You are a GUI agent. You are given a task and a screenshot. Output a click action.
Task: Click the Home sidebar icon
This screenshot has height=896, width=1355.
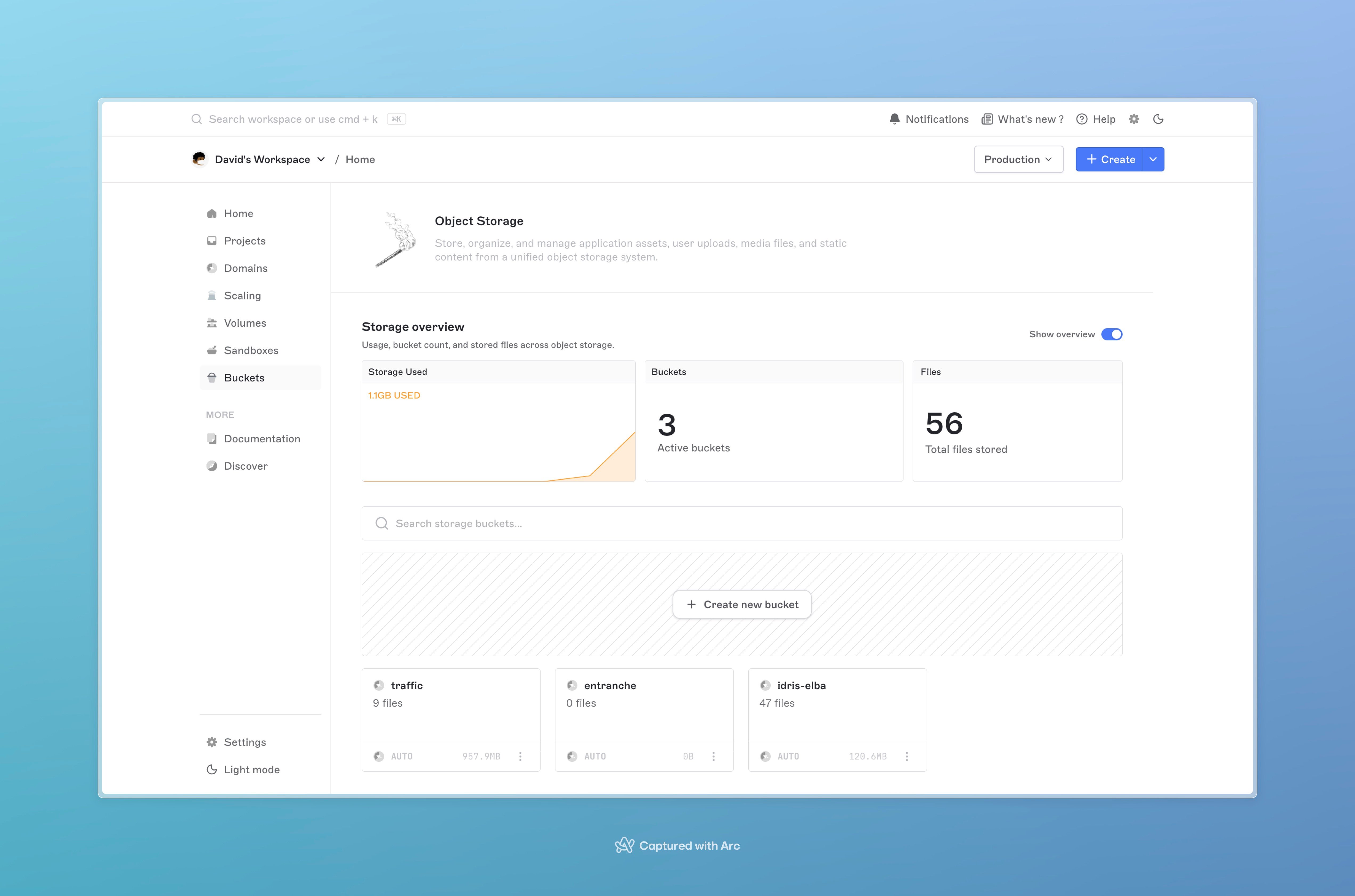211,213
